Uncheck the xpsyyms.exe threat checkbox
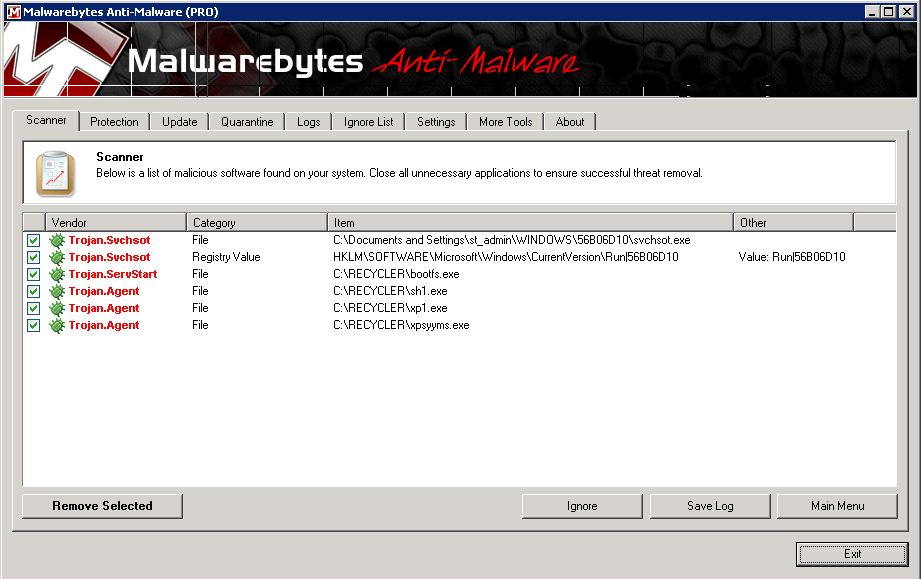This screenshot has height=579, width=921. coord(33,325)
